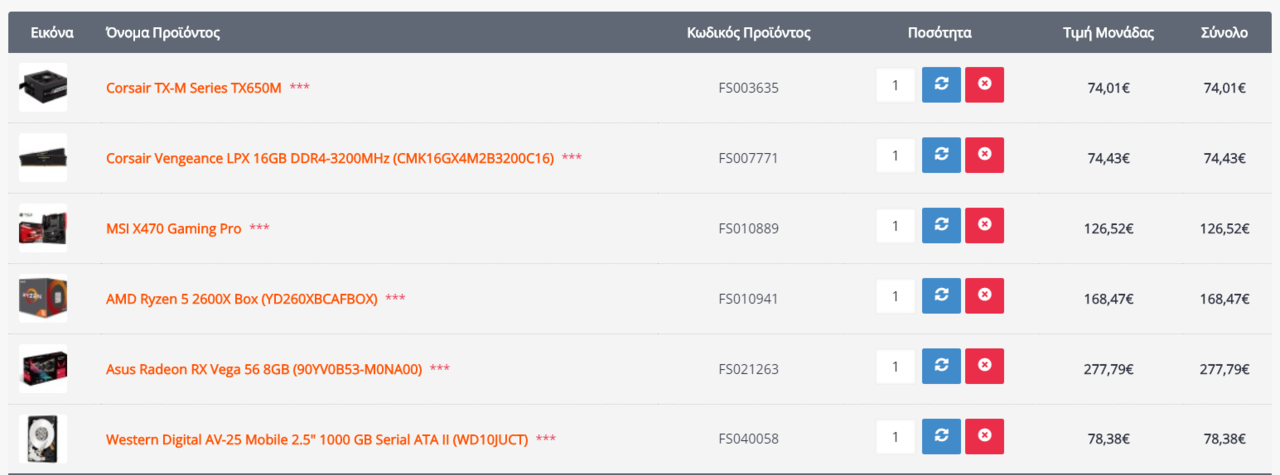The width and height of the screenshot is (1280, 475).
Task: Delete AMD Ryzen 5 2600X from cart
Action: (984, 296)
